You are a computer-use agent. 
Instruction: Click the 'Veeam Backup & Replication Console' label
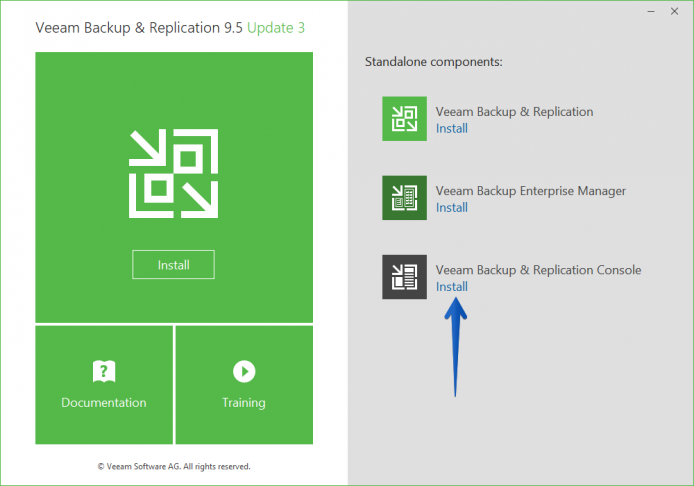[538, 270]
